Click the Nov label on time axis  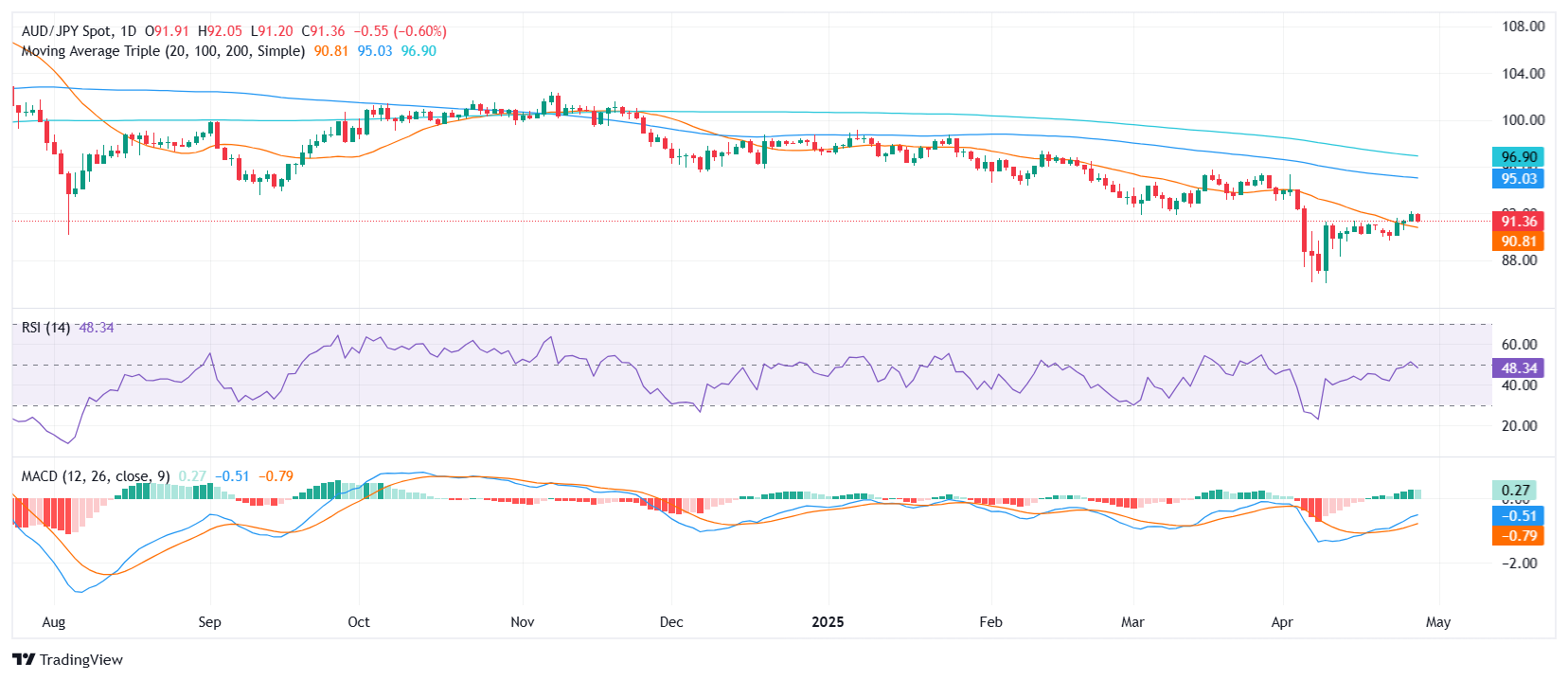point(522,622)
